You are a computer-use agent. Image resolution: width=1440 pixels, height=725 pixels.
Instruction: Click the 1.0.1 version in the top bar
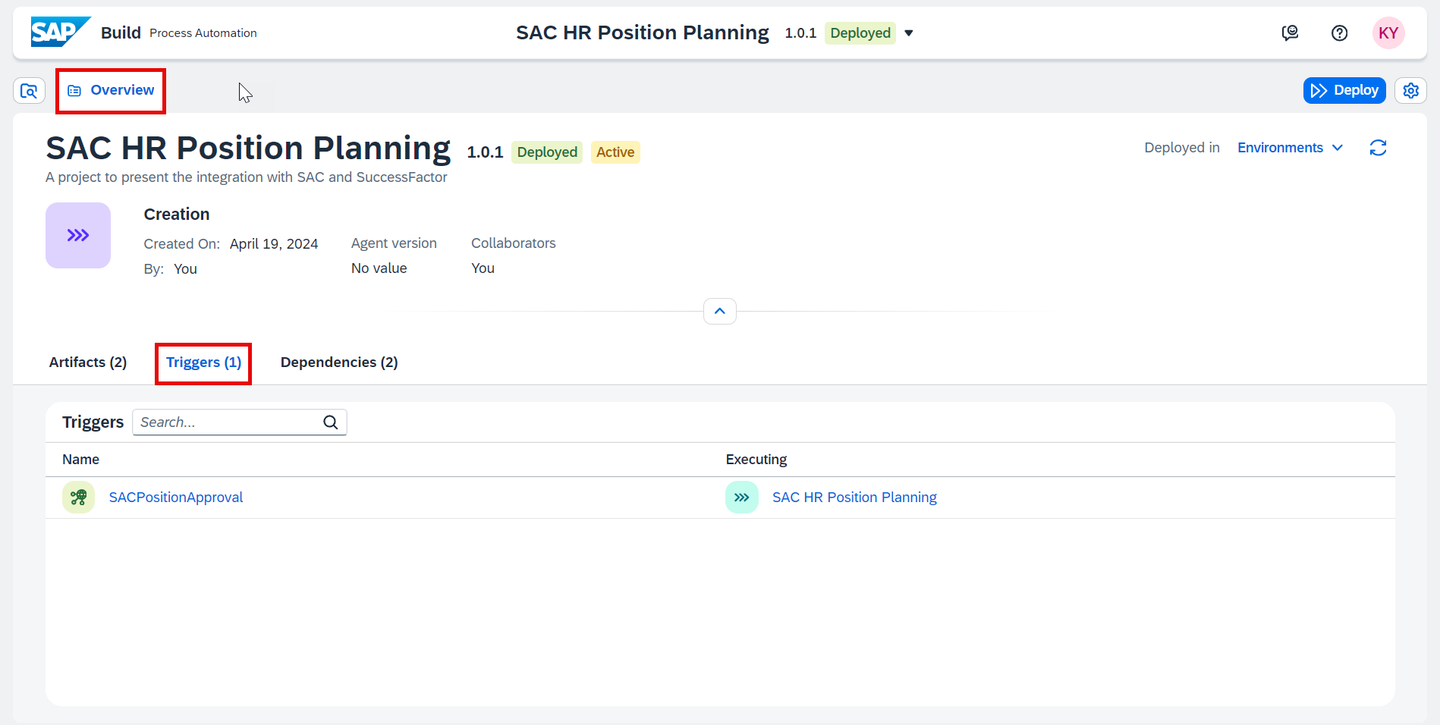coord(800,33)
